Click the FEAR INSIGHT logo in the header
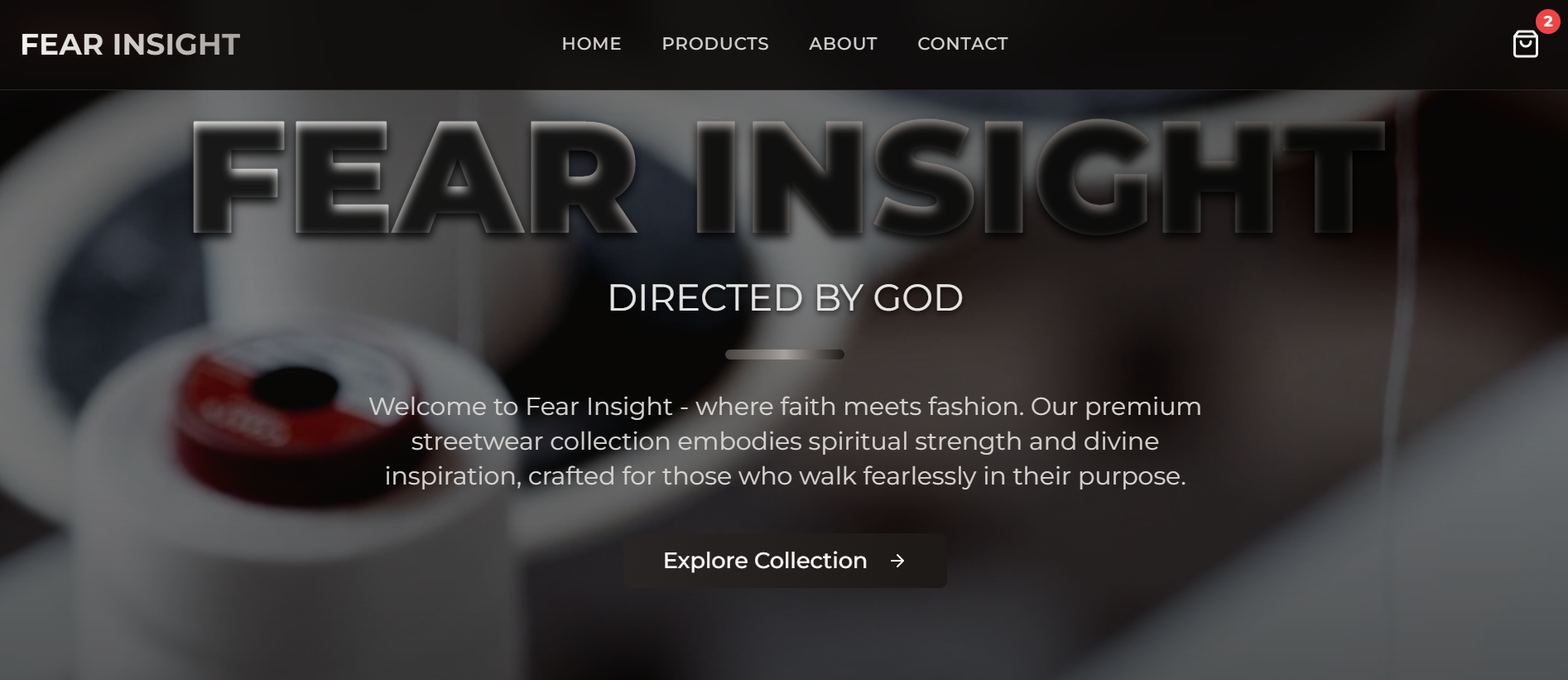Screen dimensions: 1568x680 (130, 44)
